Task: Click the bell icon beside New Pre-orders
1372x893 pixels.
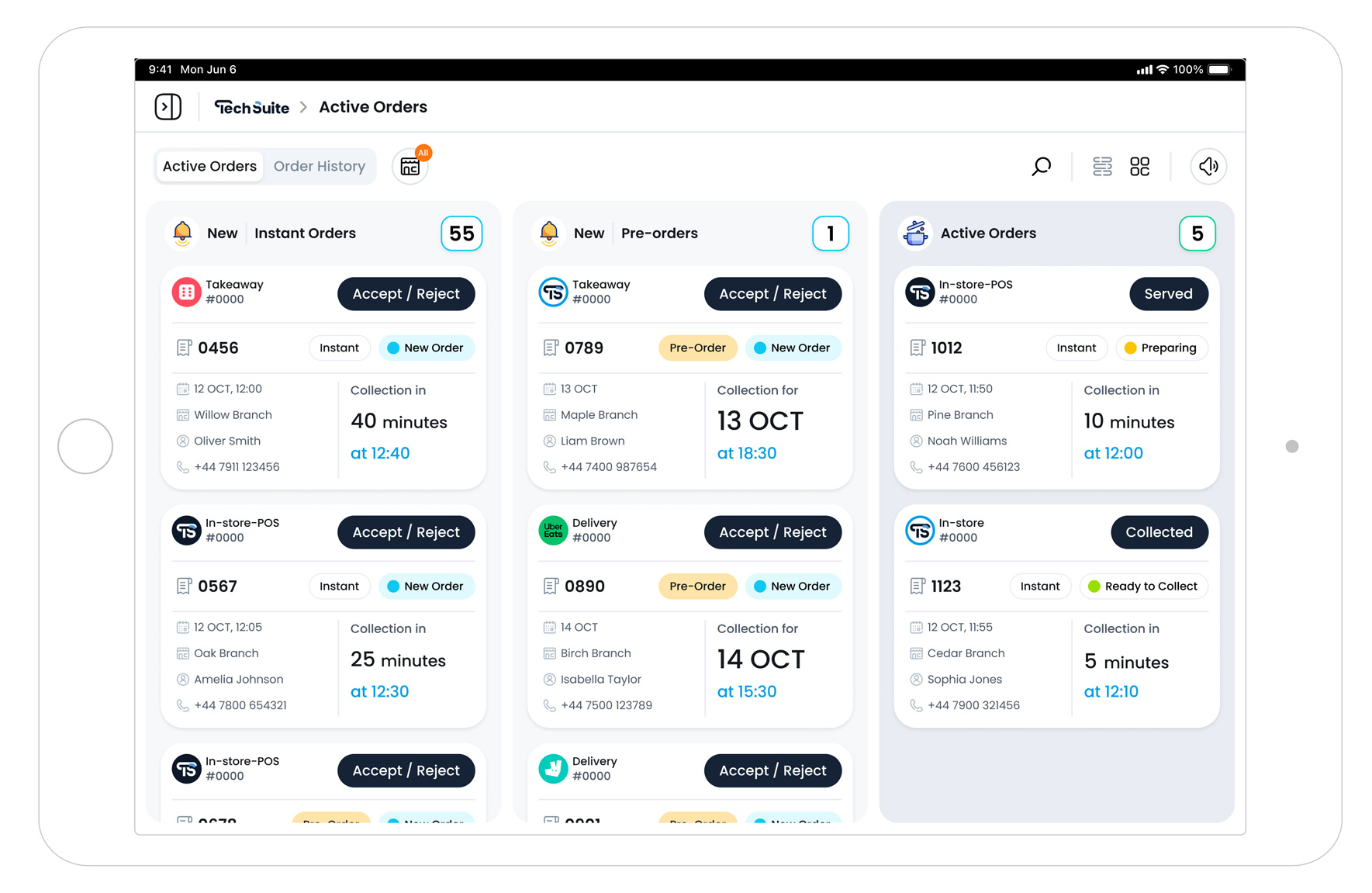Action: click(x=550, y=233)
